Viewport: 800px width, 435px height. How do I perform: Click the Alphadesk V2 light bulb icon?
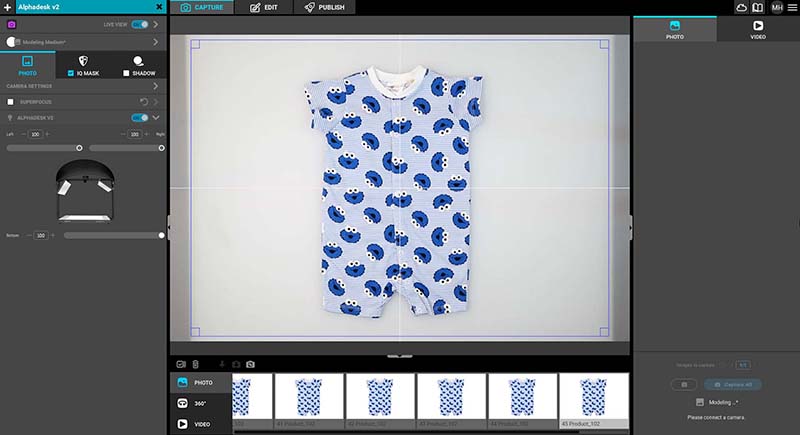tap(10, 118)
